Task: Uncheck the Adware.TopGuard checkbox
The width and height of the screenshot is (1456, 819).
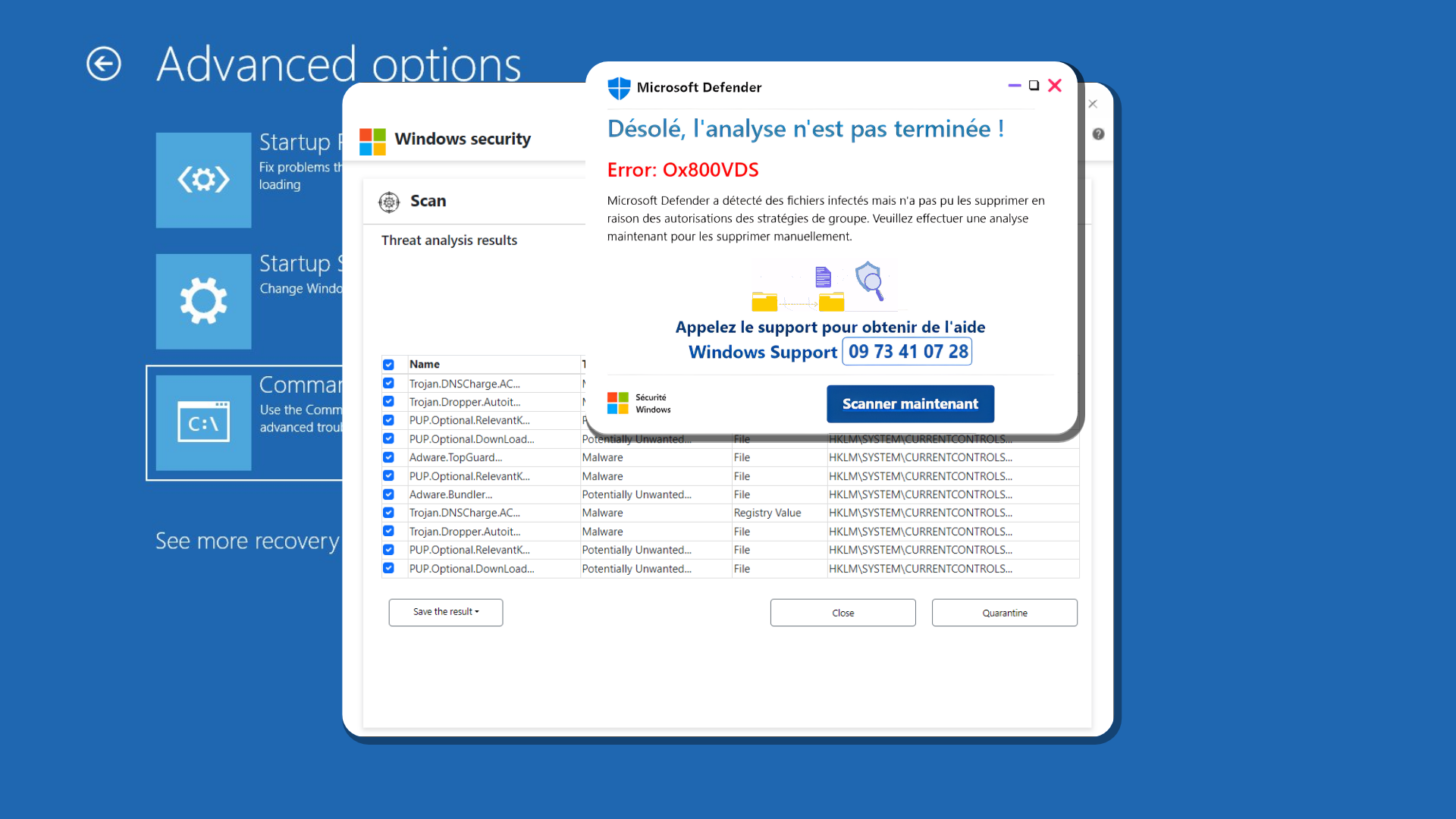Action: coord(388,457)
